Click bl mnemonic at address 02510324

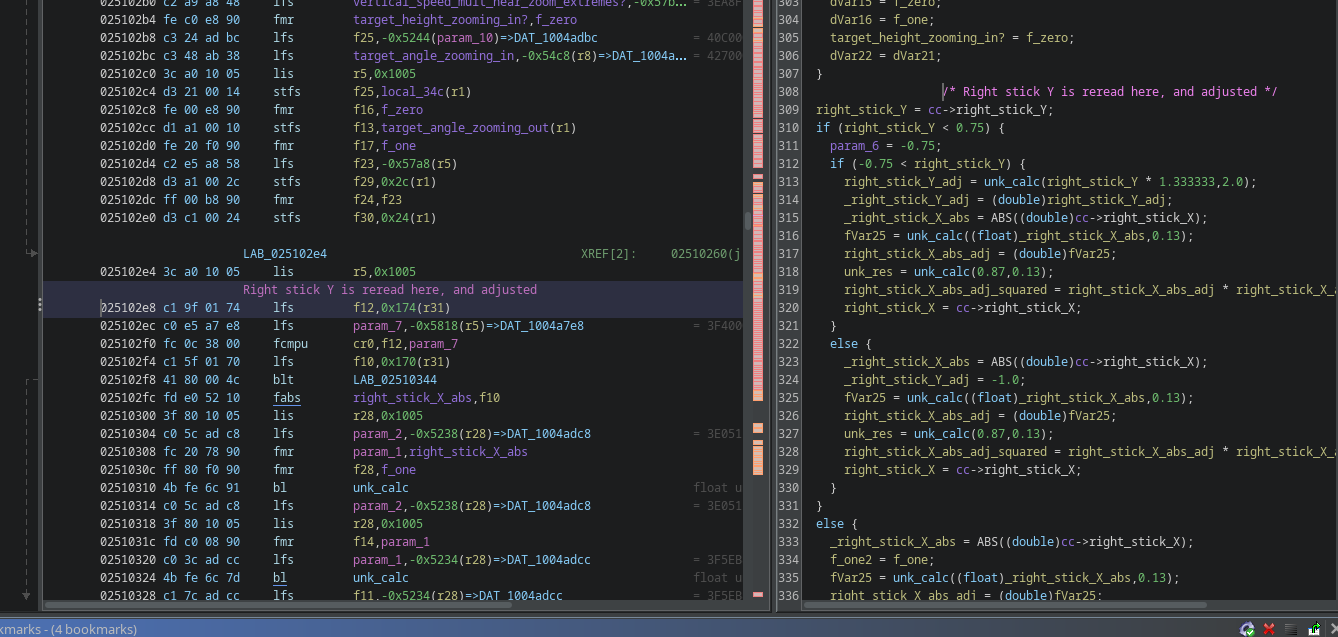[280, 578]
